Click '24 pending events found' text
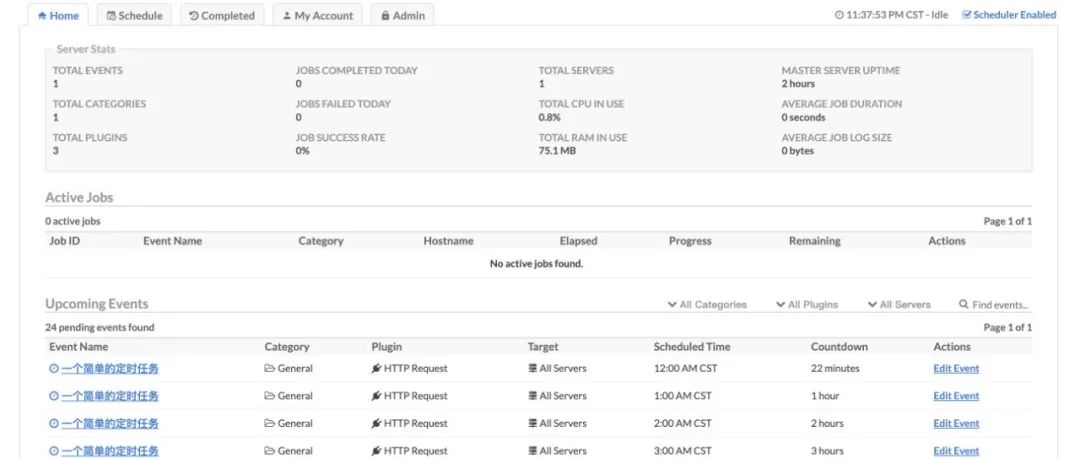Screen dimensions: 1080x459 click(x=100, y=327)
